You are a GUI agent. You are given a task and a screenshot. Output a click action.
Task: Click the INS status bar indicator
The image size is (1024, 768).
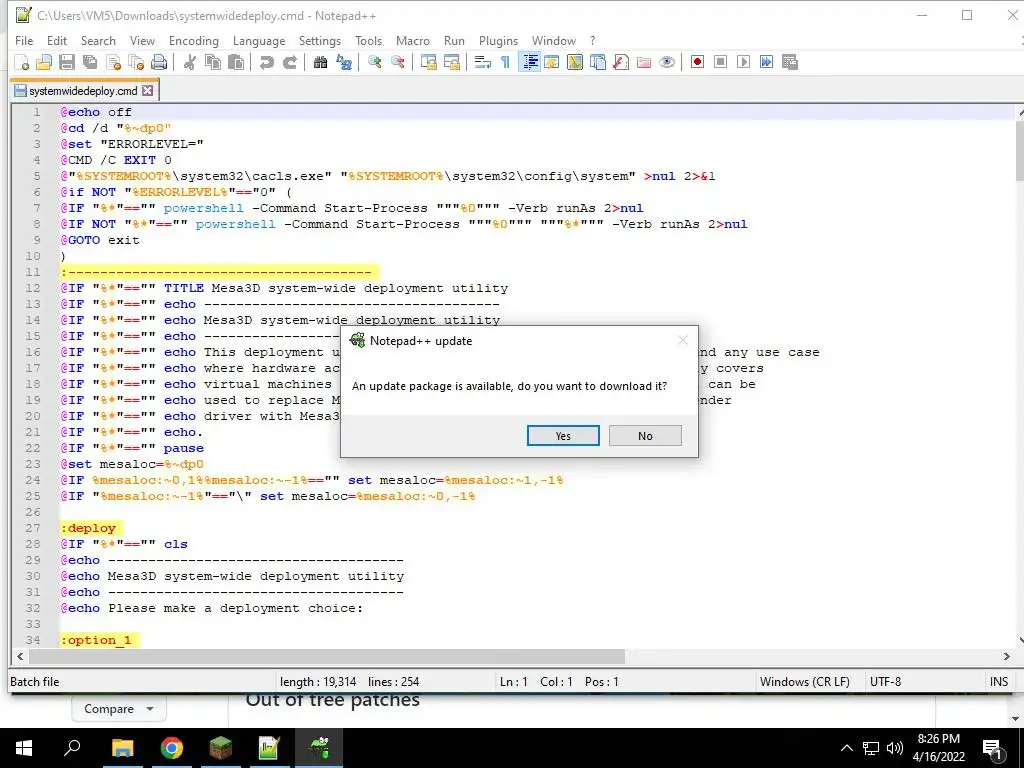tap(999, 681)
